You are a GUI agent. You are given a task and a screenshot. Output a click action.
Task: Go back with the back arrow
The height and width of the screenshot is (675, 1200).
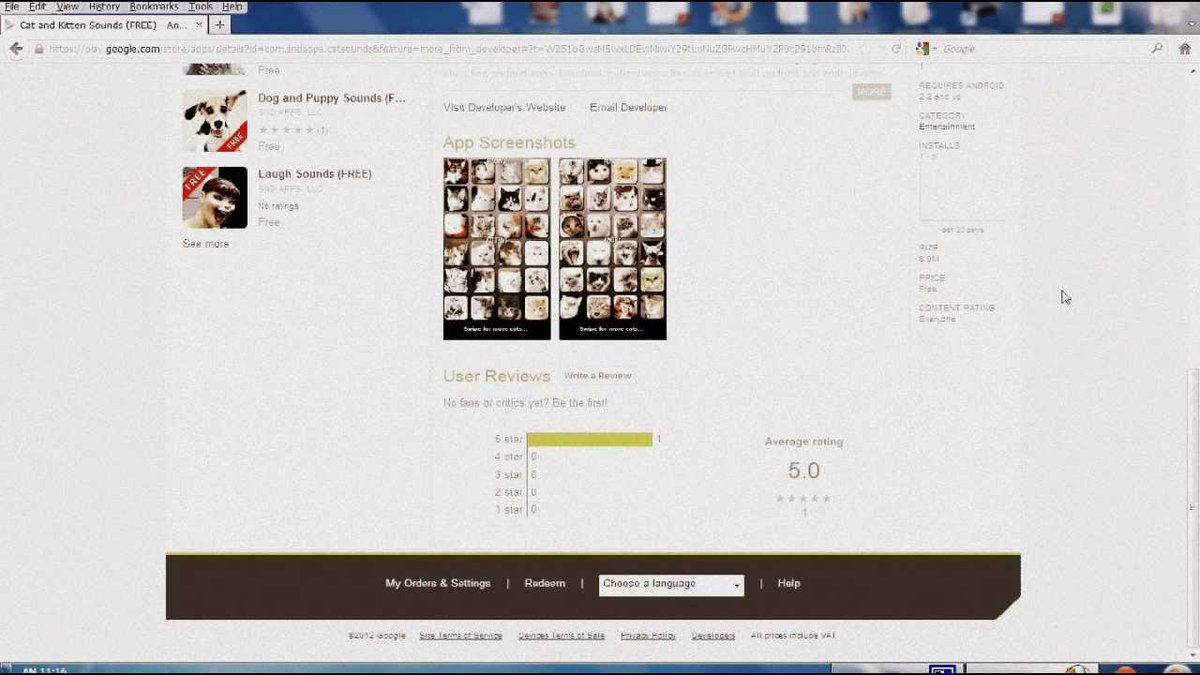click(x=15, y=48)
